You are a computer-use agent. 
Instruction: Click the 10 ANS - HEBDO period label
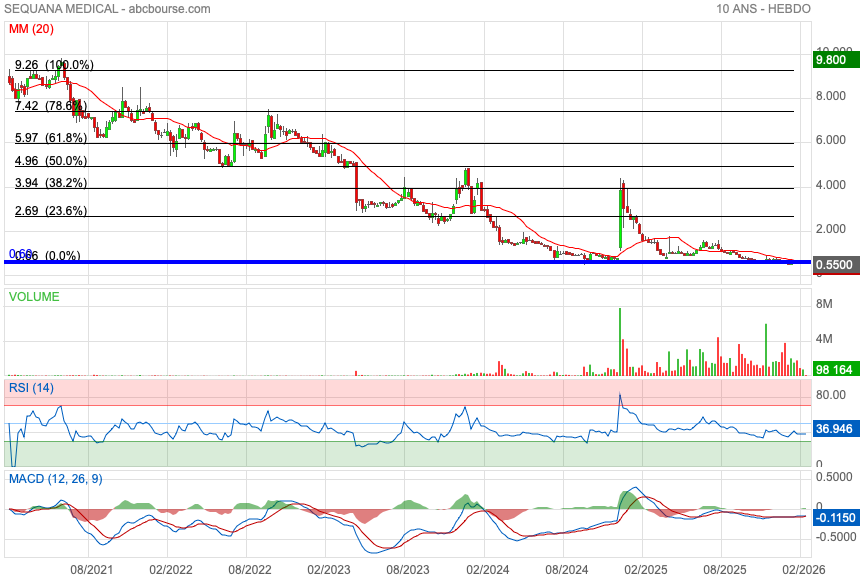763,9
